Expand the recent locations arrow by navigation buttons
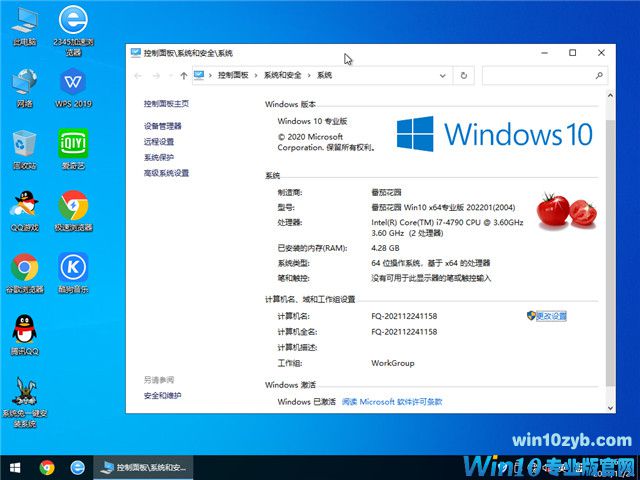Image resolution: width=640 pixels, height=480 pixels. [x=170, y=76]
